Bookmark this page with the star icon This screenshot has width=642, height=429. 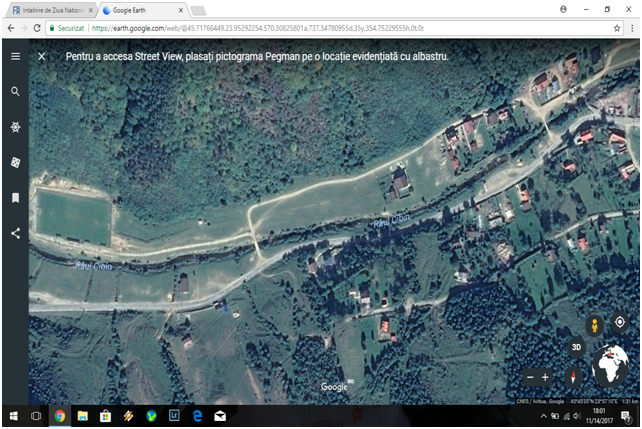(x=616, y=30)
